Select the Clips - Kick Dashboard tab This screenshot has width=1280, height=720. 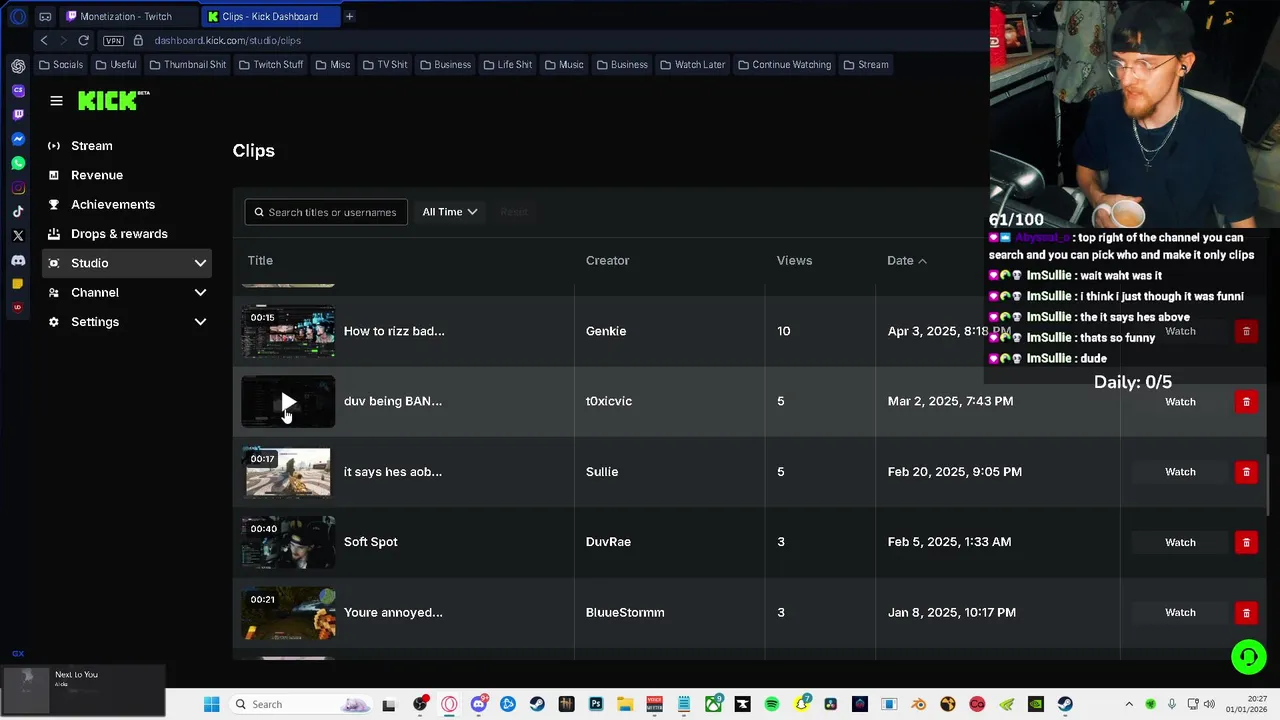tap(270, 16)
